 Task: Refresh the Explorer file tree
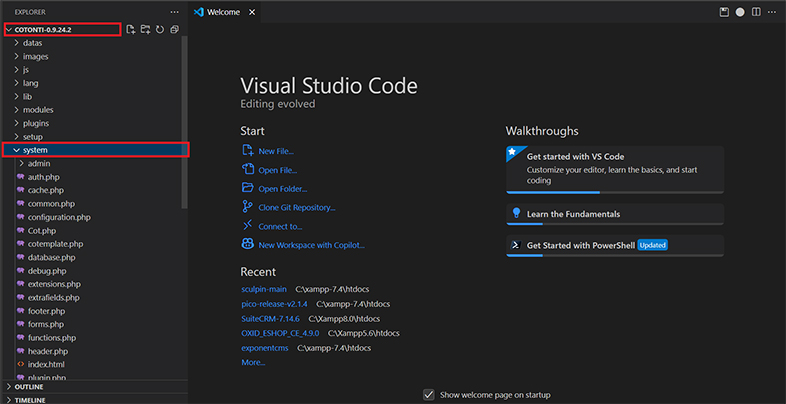[160, 30]
